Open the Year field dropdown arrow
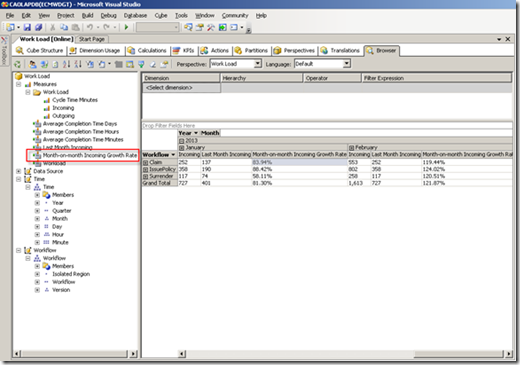Image resolution: width=520 pixels, height=365 pixels. point(196,133)
